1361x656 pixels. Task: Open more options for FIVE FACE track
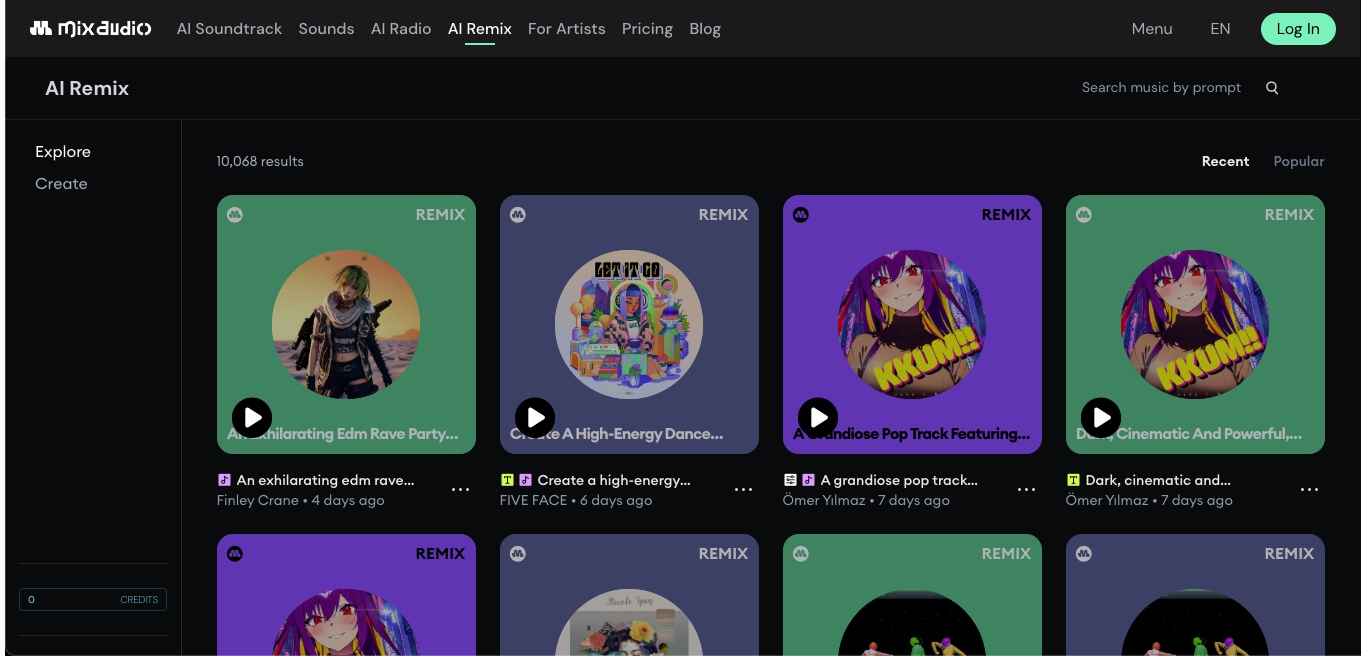pyautogui.click(x=743, y=490)
